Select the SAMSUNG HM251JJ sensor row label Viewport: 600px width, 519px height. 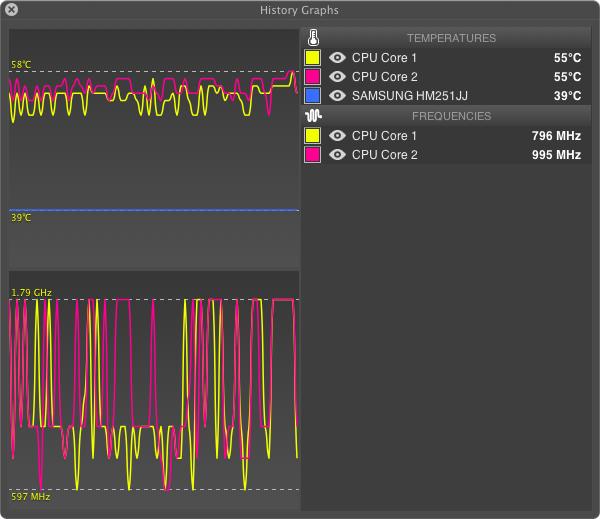(x=409, y=96)
